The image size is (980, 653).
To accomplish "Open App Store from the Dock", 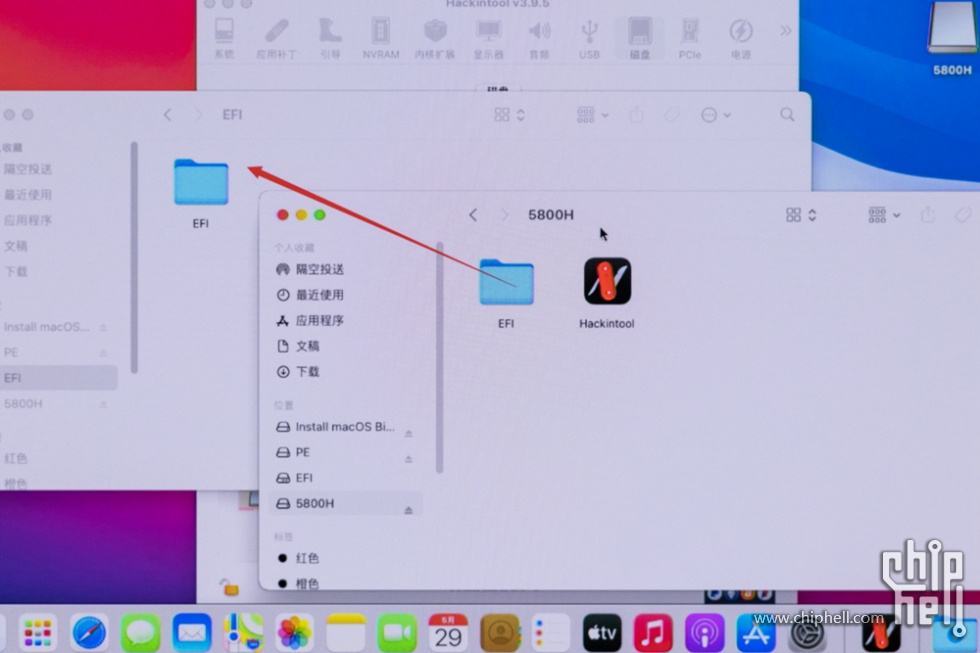I will (x=756, y=633).
